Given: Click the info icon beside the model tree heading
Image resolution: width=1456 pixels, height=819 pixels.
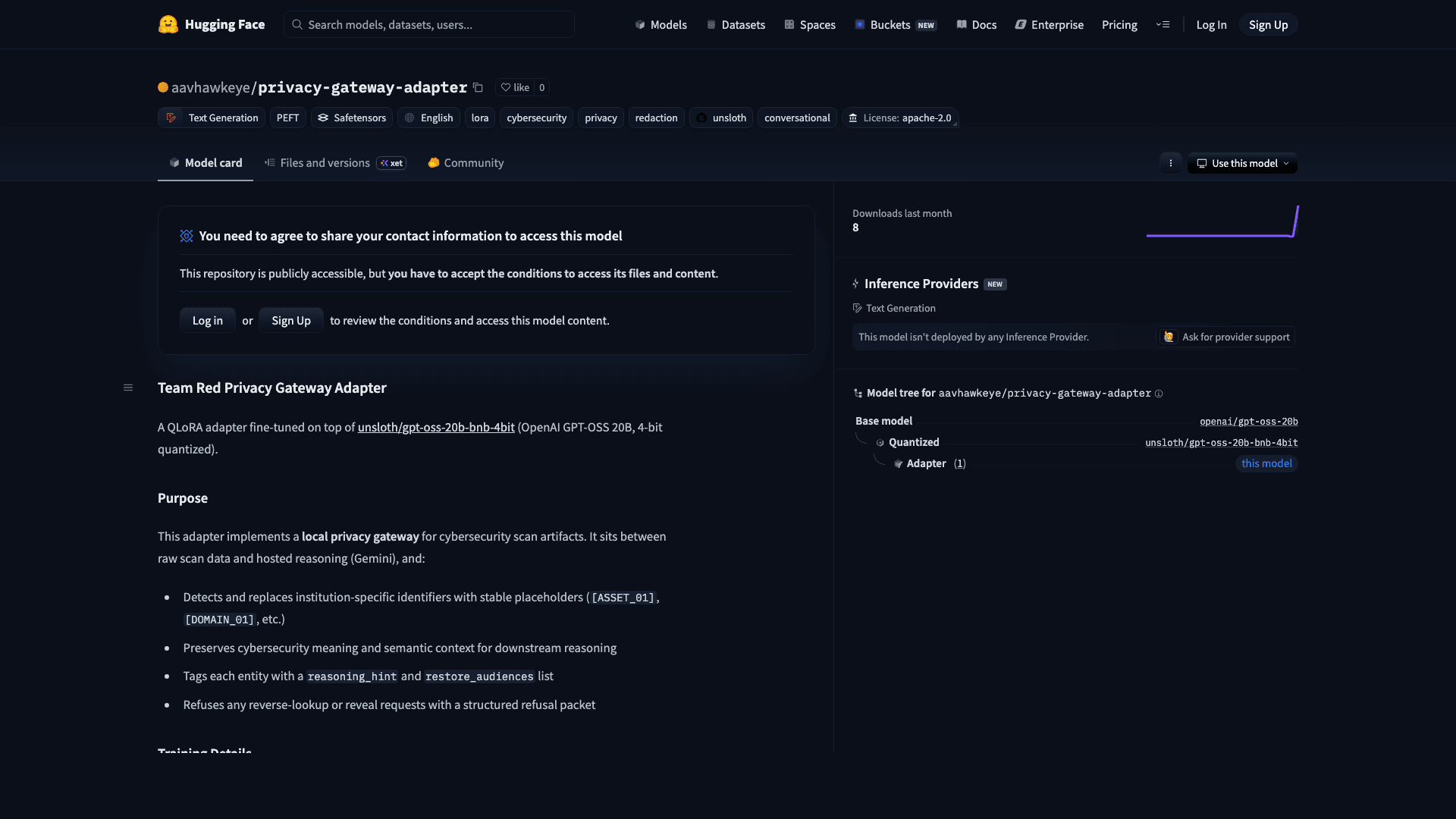Looking at the screenshot, I should (x=1159, y=394).
